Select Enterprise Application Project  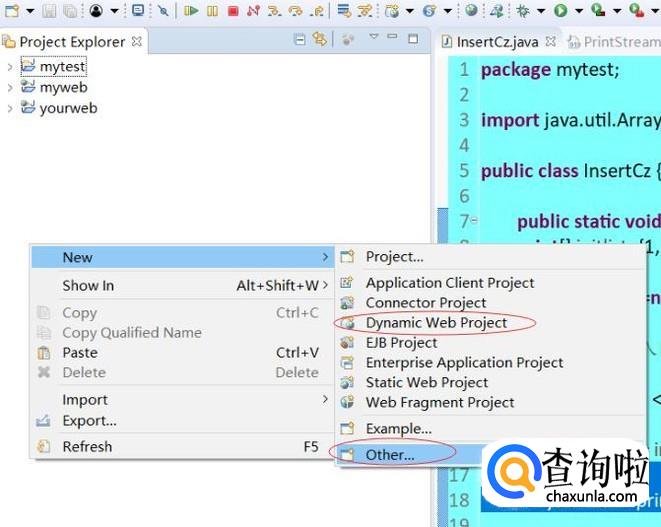(x=491, y=362)
